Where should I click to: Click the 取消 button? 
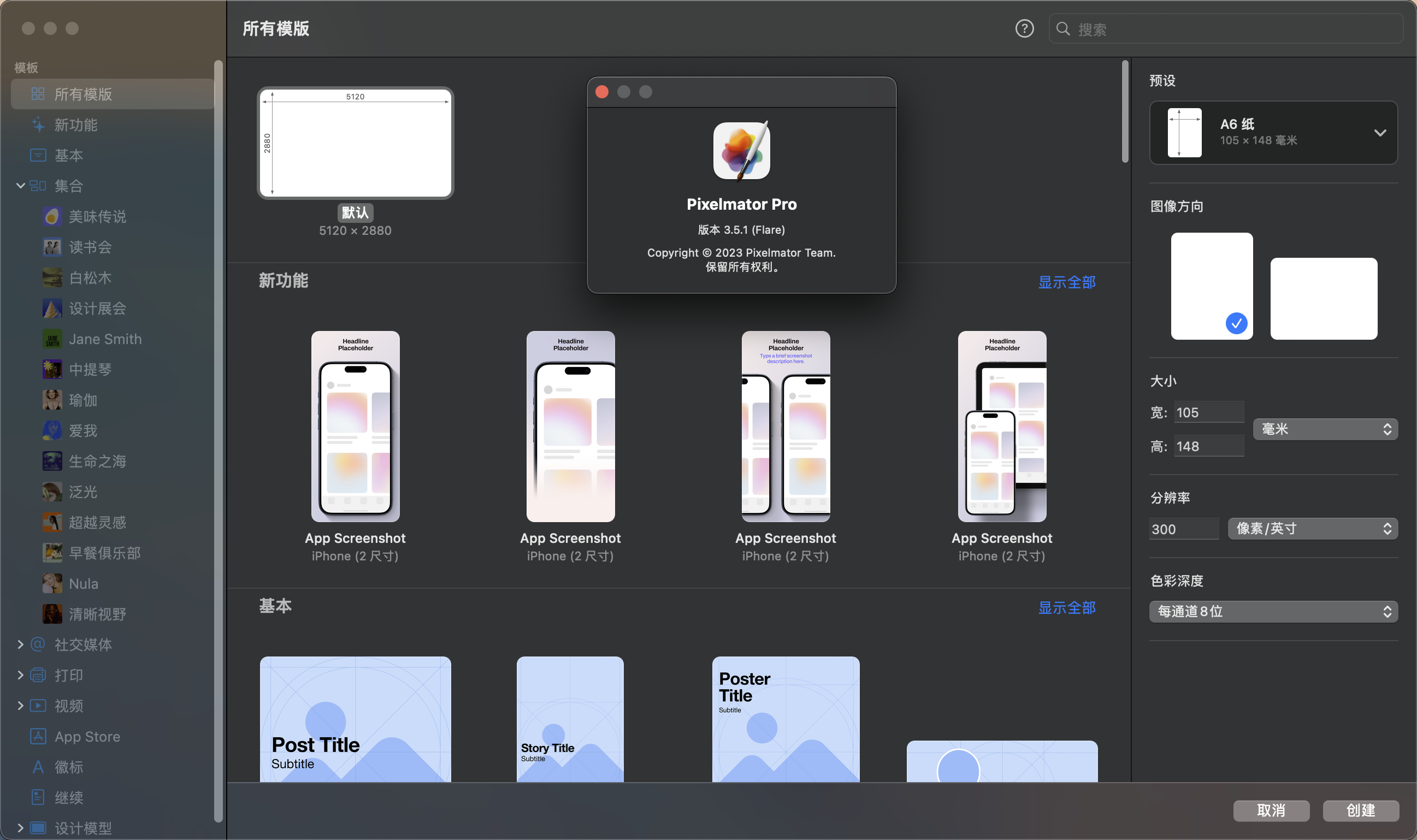[x=1271, y=811]
